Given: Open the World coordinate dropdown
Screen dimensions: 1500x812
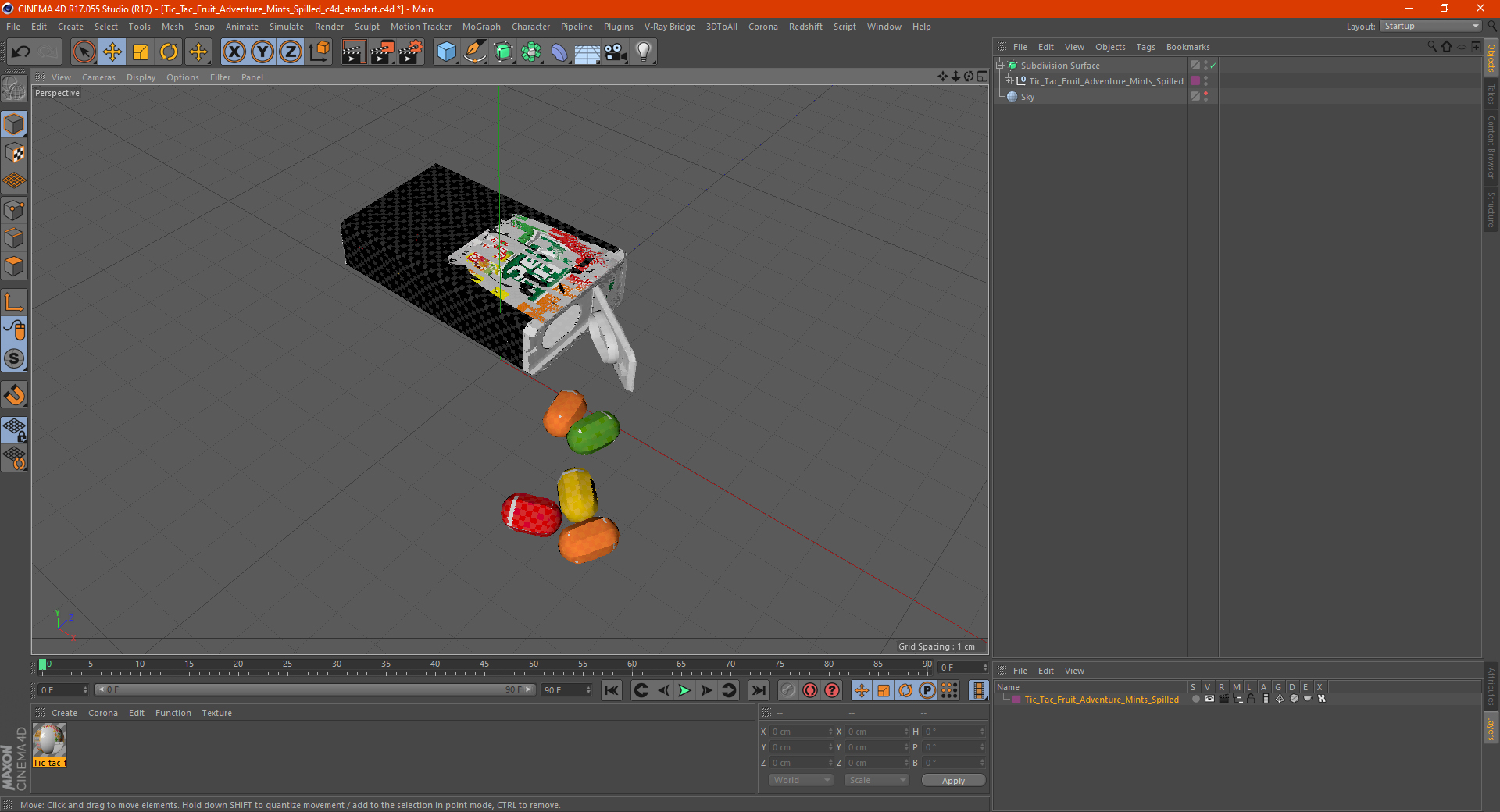Looking at the screenshot, I should 801,780.
